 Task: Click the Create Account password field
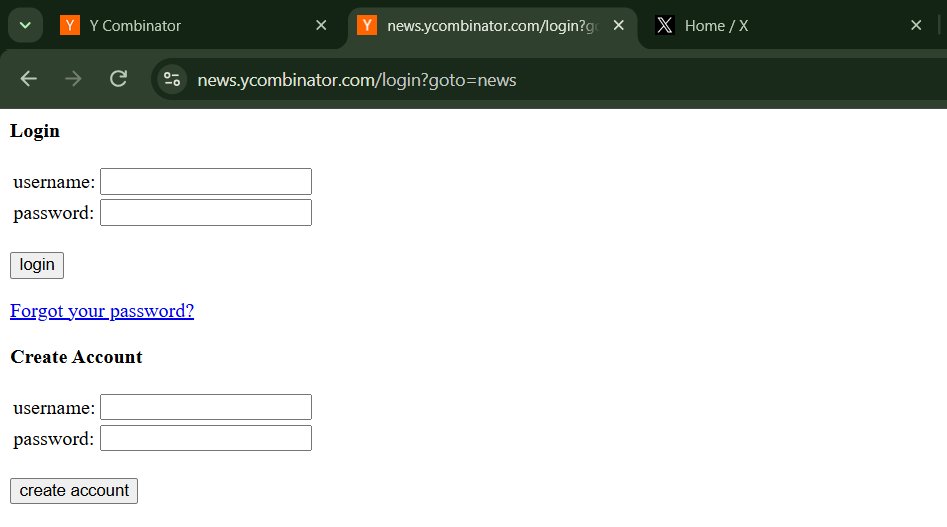pyautogui.click(x=206, y=438)
